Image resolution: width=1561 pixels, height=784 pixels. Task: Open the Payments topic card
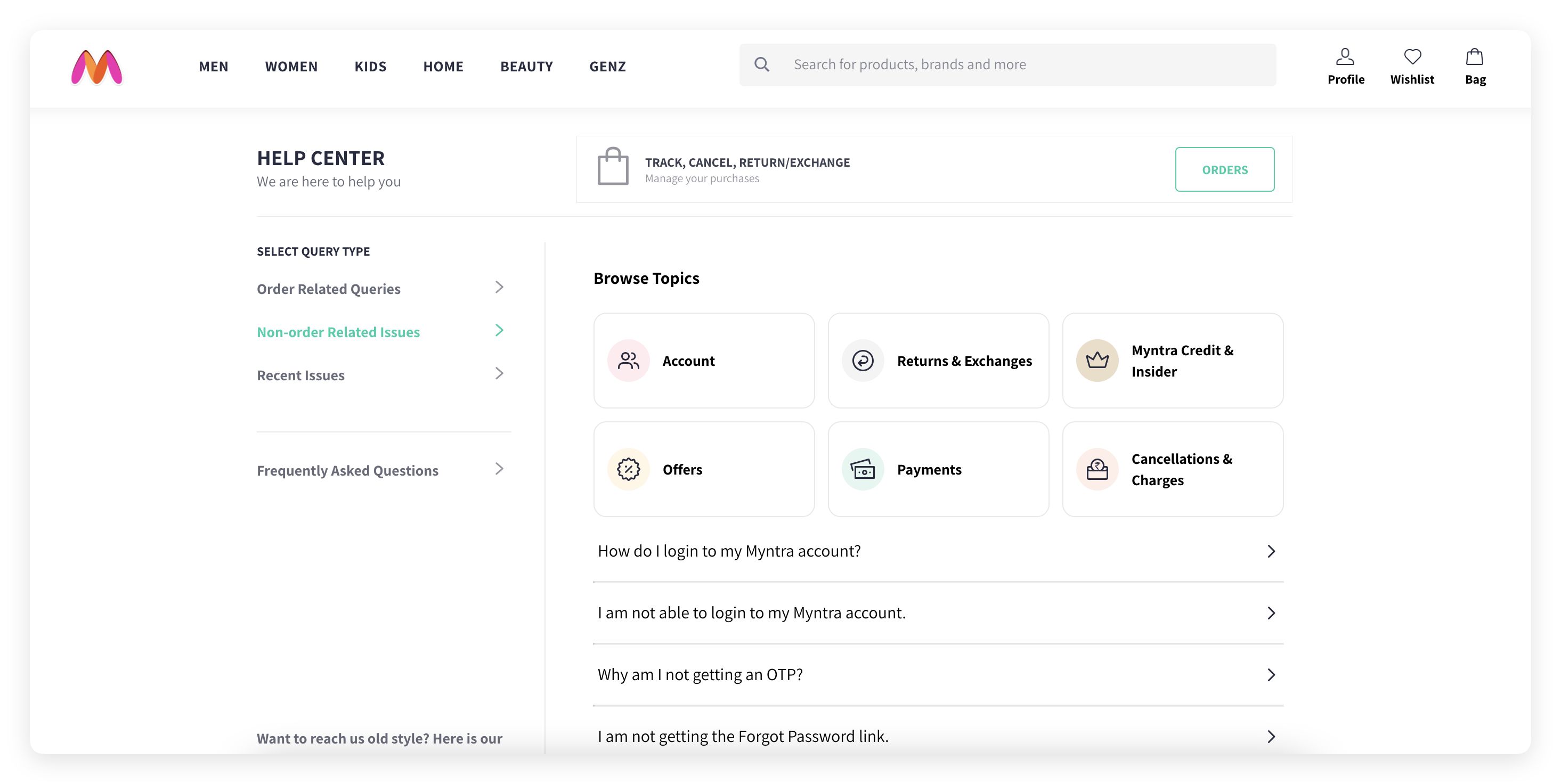(x=938, y=469)
